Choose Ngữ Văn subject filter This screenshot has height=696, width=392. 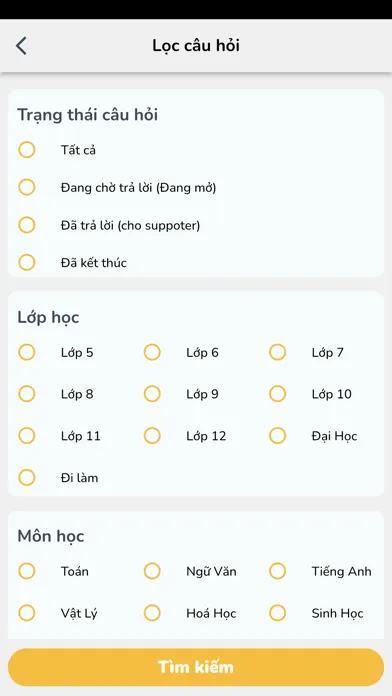point(152,571)
